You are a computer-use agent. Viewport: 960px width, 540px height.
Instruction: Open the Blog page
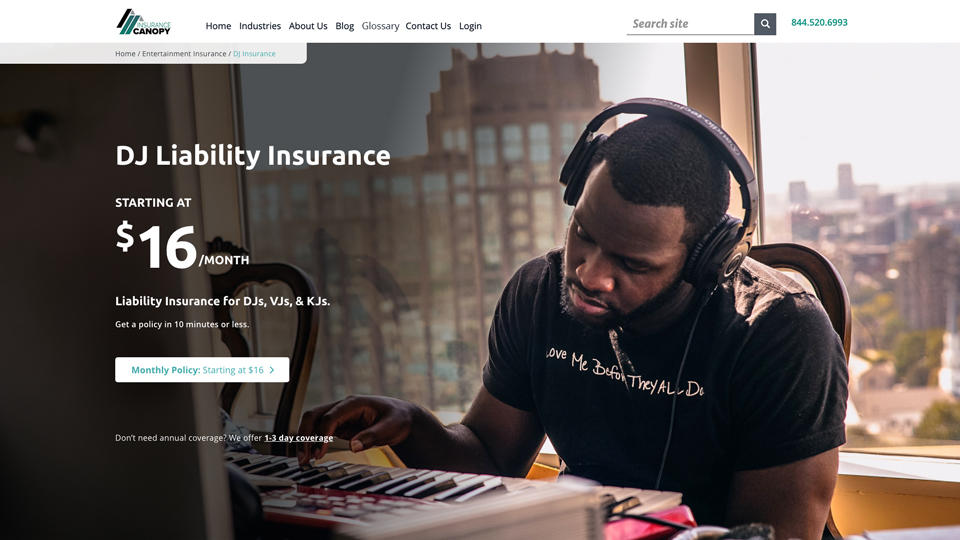click(345, 26)
